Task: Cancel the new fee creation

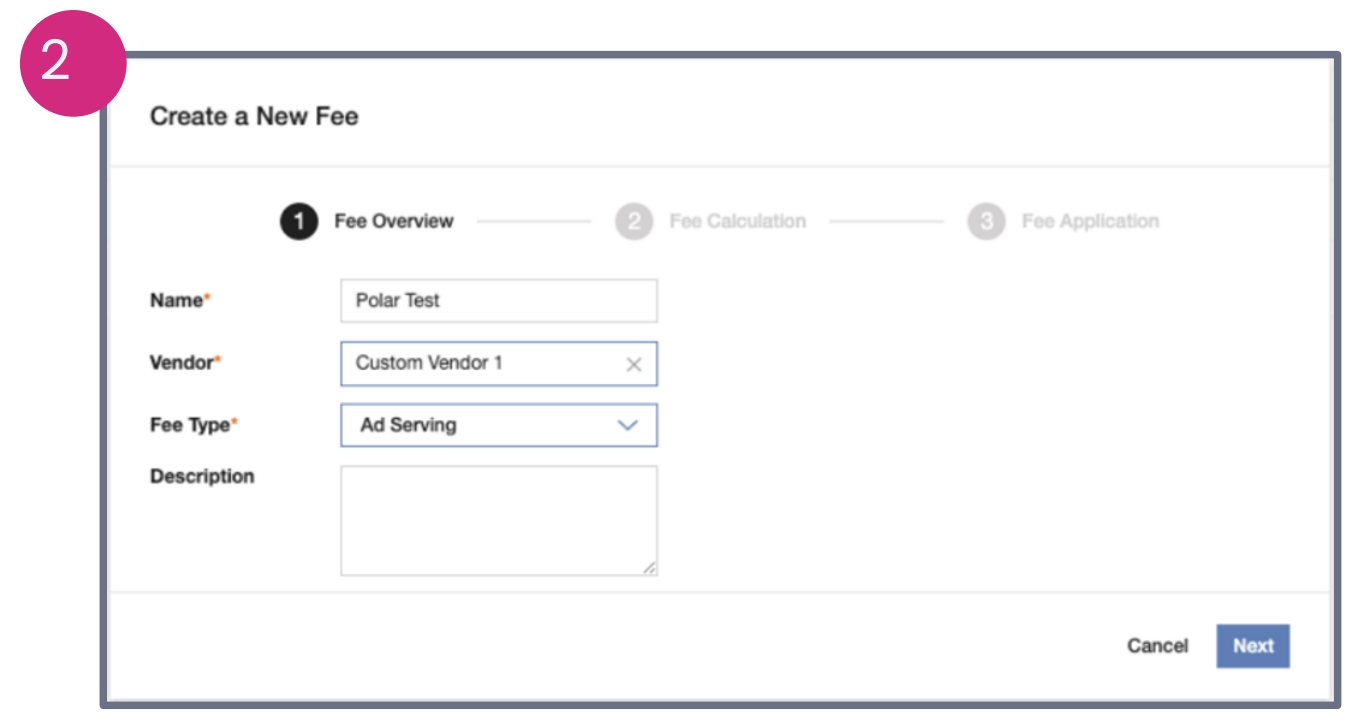Action: tap(1157, 646)
